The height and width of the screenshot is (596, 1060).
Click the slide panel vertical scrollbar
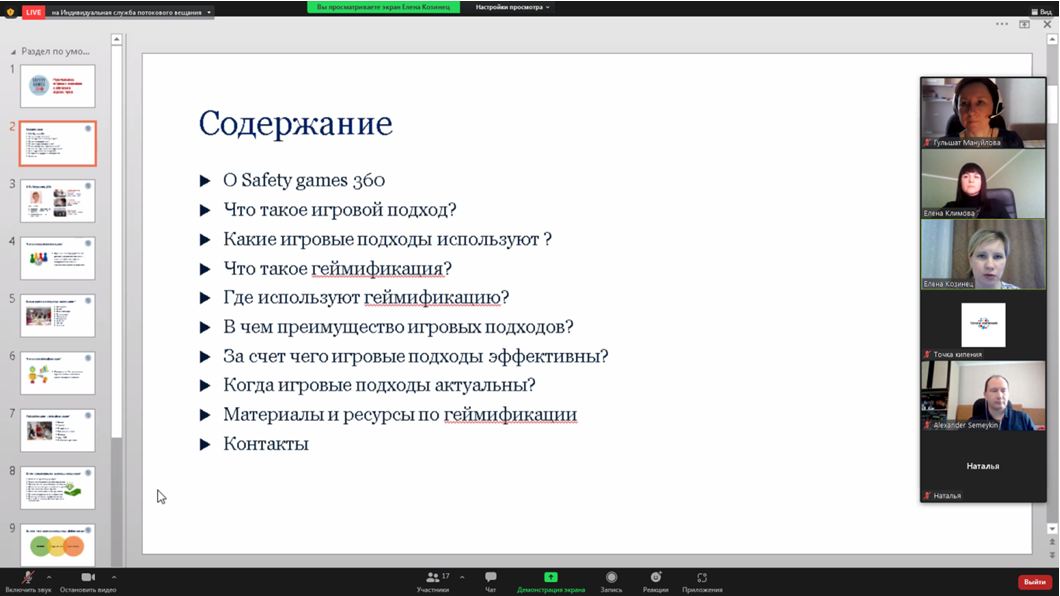coord(116,300)
